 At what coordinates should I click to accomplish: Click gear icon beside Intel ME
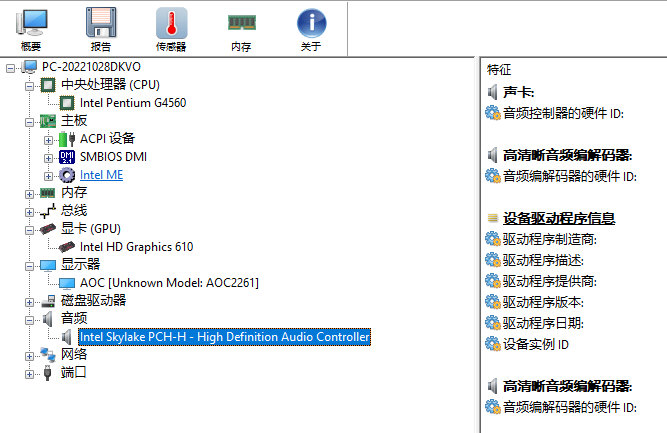pos(67,175)
